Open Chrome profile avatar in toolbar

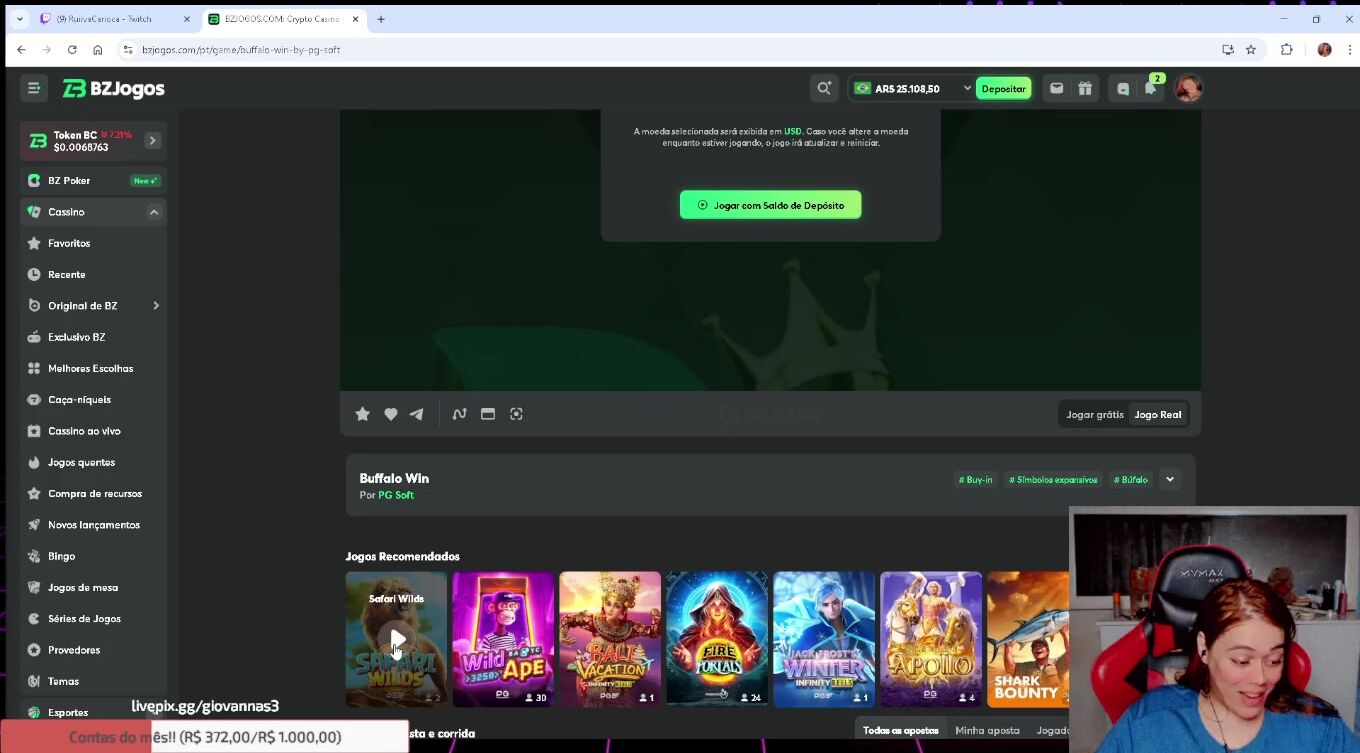tap(1324, 49)
